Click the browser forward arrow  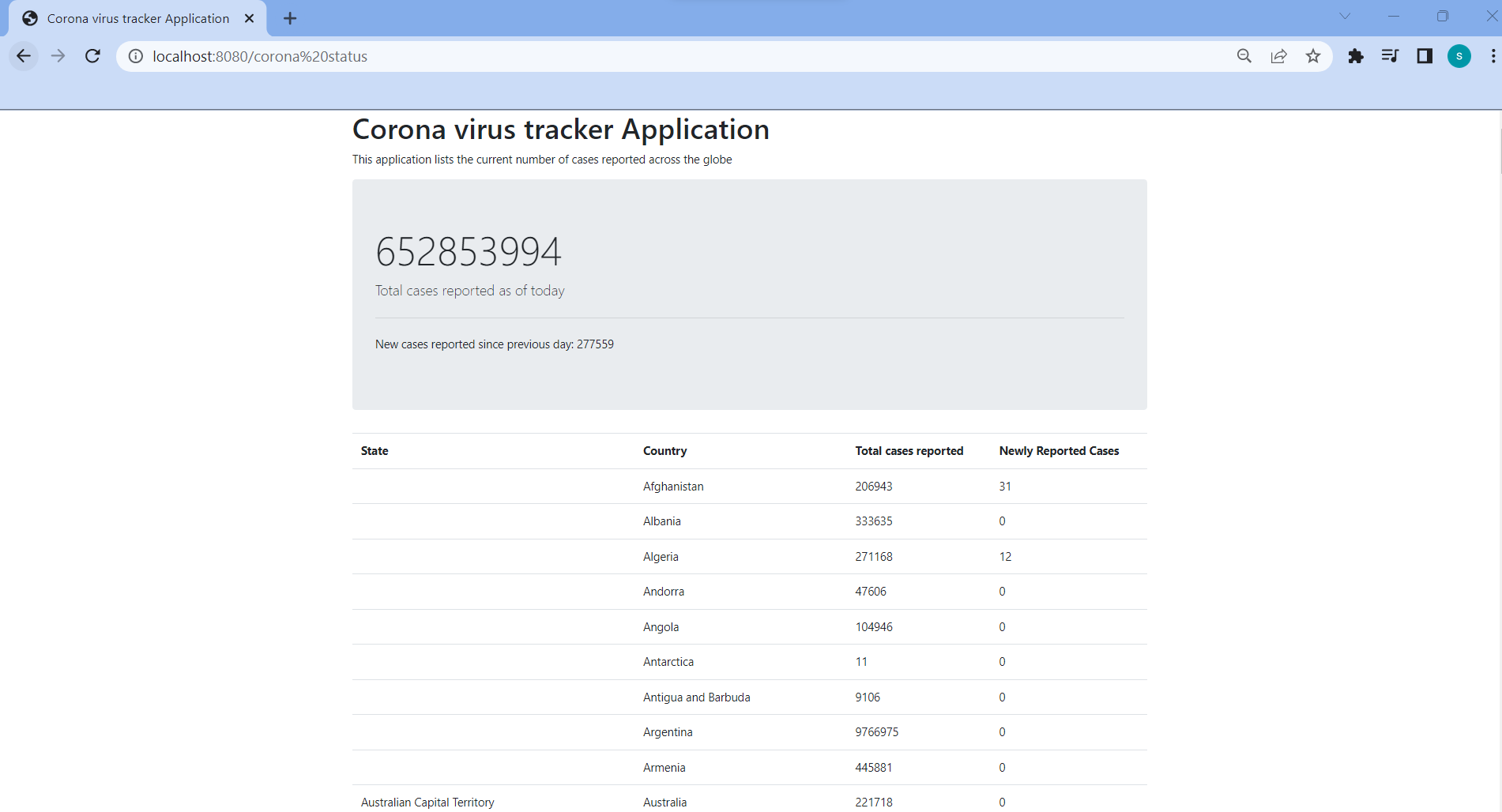point(58,56)
